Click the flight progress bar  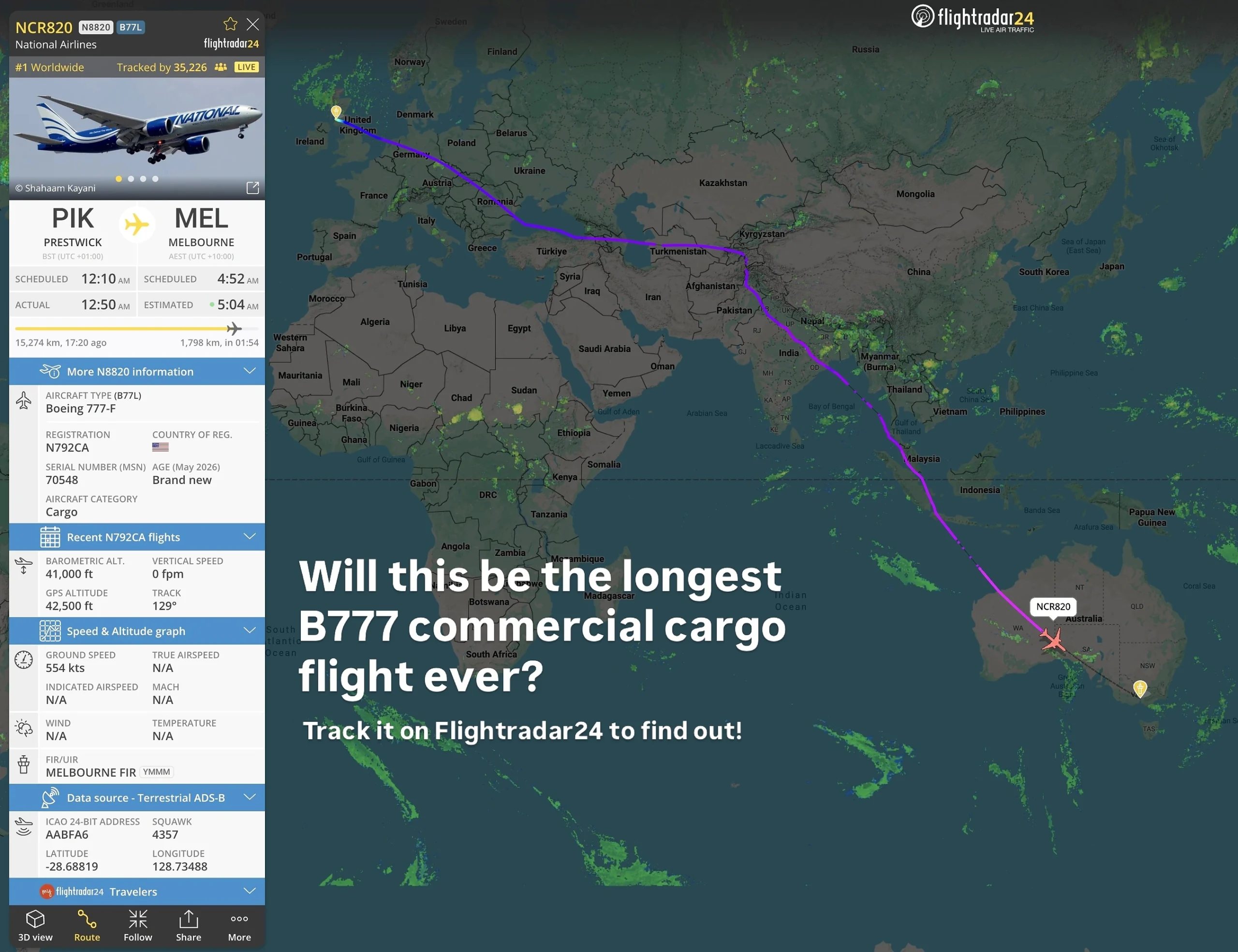pos(136,328)
